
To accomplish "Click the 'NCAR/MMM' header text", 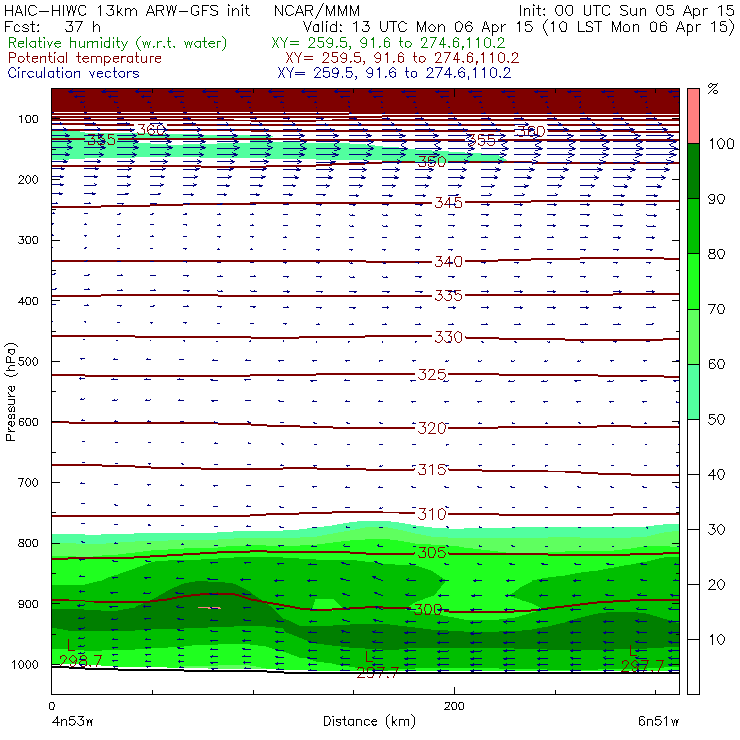I will [317, 10].
